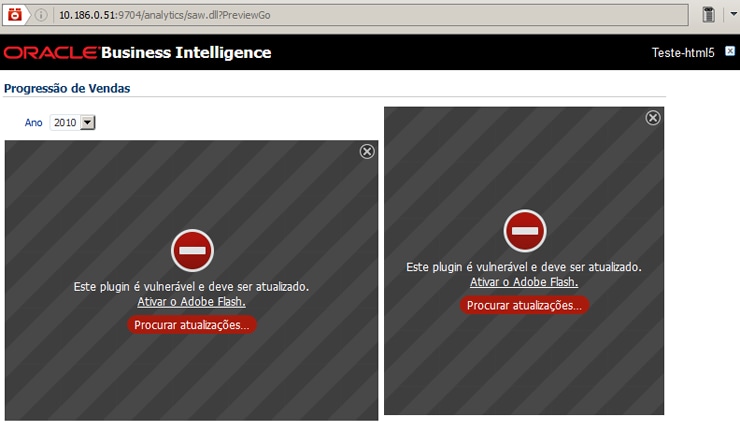The height and width of the screenshot is (431, 740).
Task: Click vulnerable plugin message in right panel
Action: [x=524, y=267]
